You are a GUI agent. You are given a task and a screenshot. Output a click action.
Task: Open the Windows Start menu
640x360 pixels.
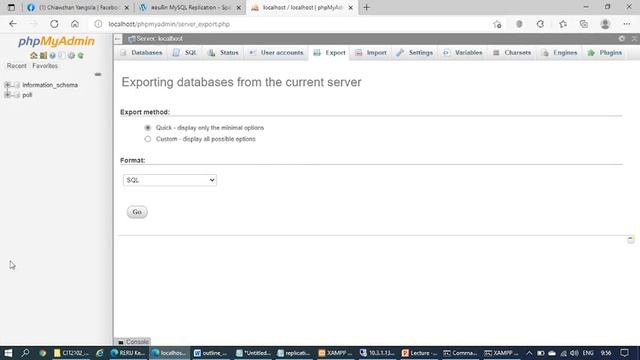(x=8, y=353)
